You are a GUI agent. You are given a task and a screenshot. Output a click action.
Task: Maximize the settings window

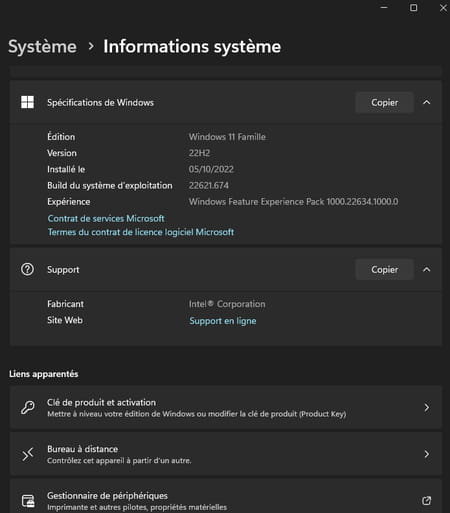tap(413, 7)
